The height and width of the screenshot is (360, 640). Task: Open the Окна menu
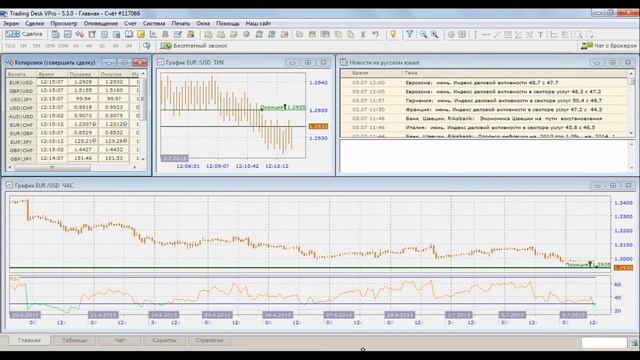[203, 23]
